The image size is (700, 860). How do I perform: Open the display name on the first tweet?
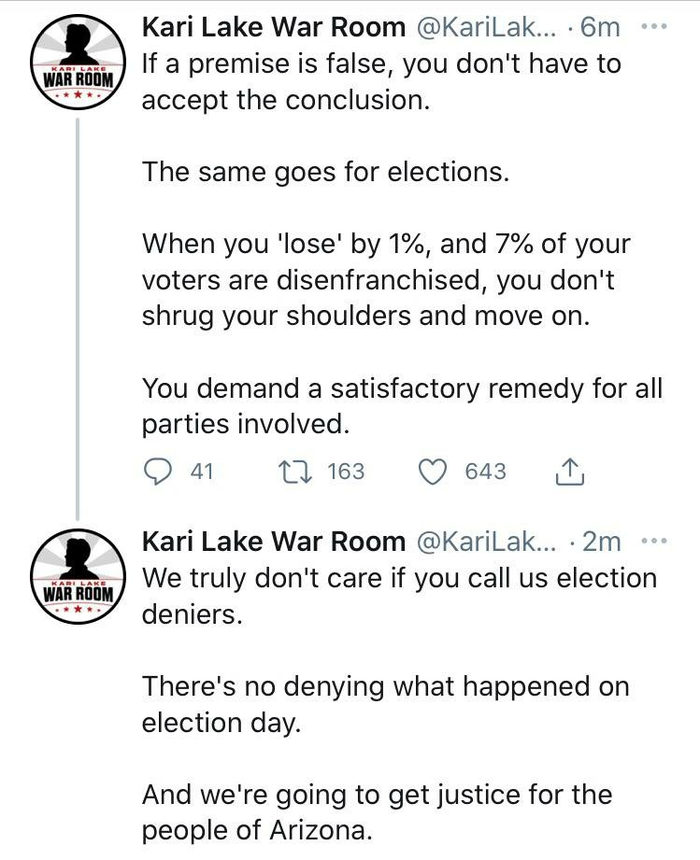point(273,28)
